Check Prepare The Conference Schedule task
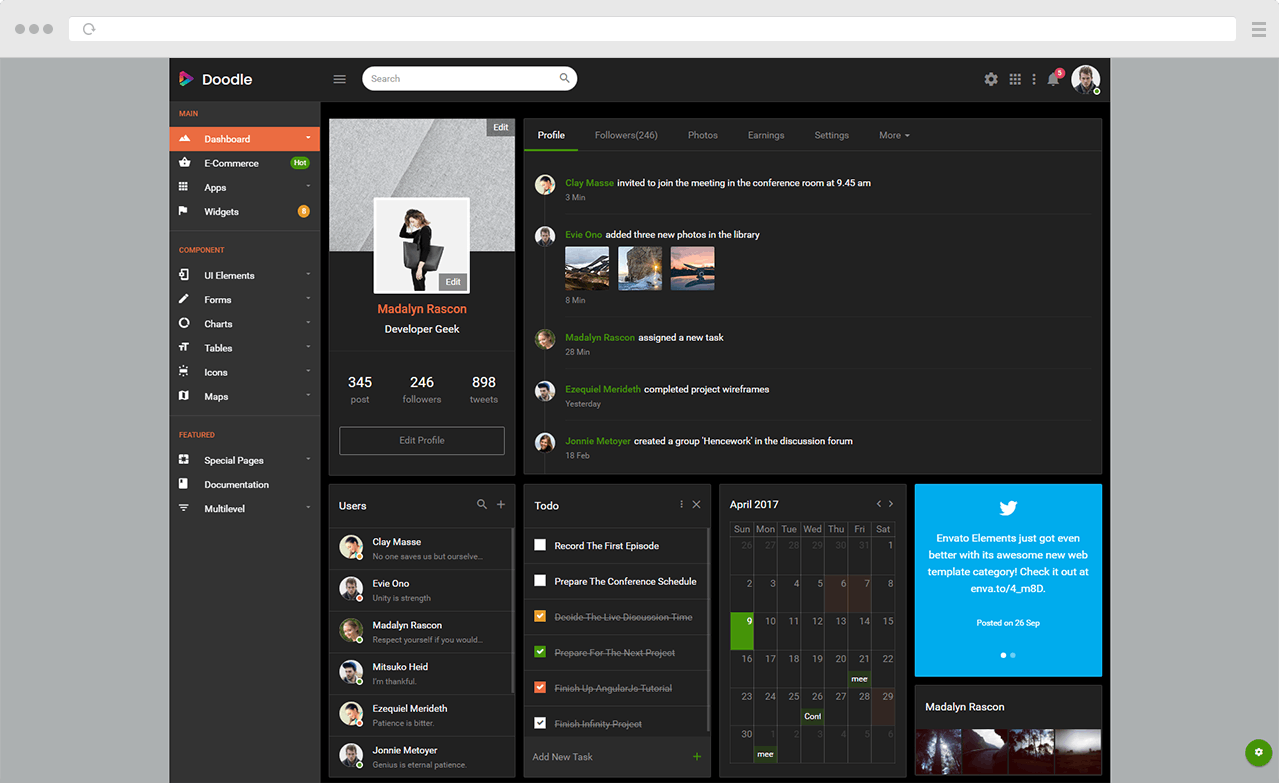The width and height of the screenshot is (1279, 783). (540, 580)
